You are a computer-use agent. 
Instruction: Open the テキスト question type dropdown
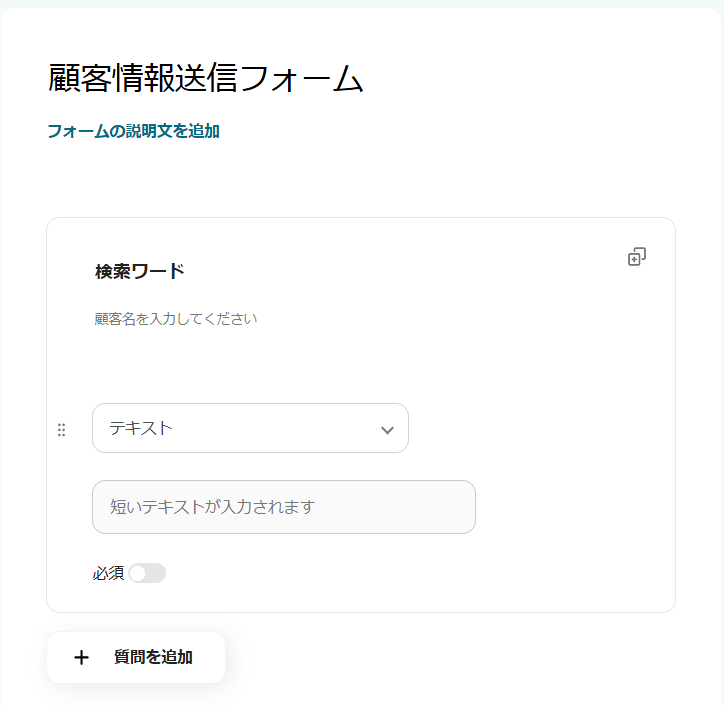250,428
